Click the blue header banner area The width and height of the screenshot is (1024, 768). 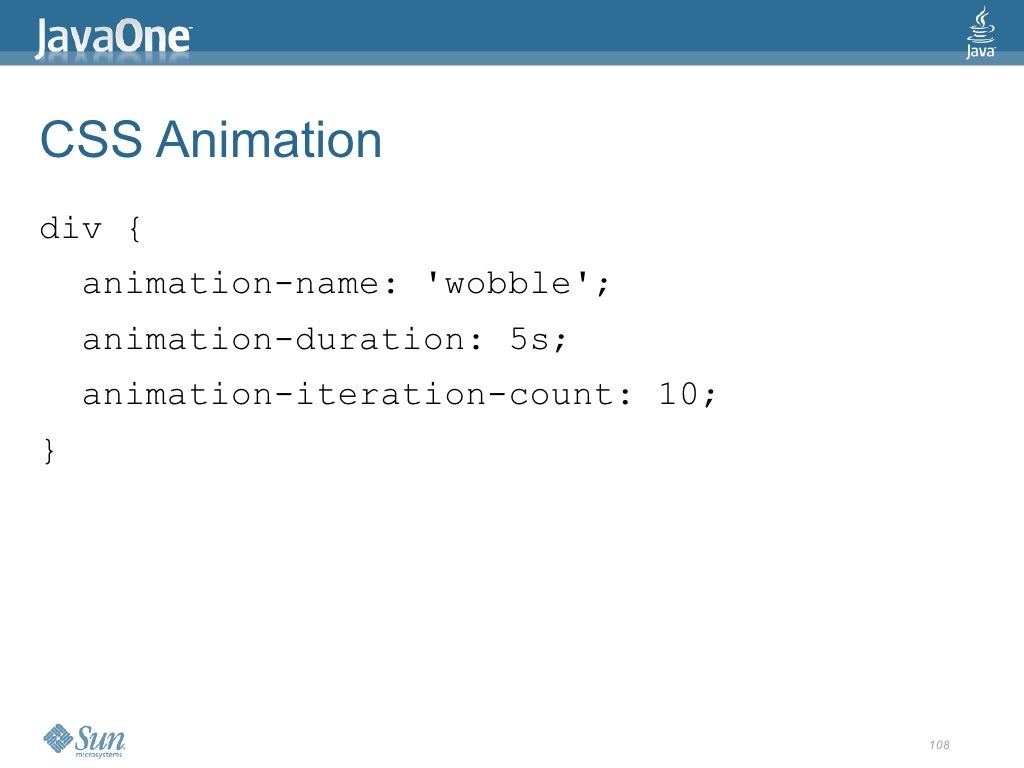pos(512,32)
